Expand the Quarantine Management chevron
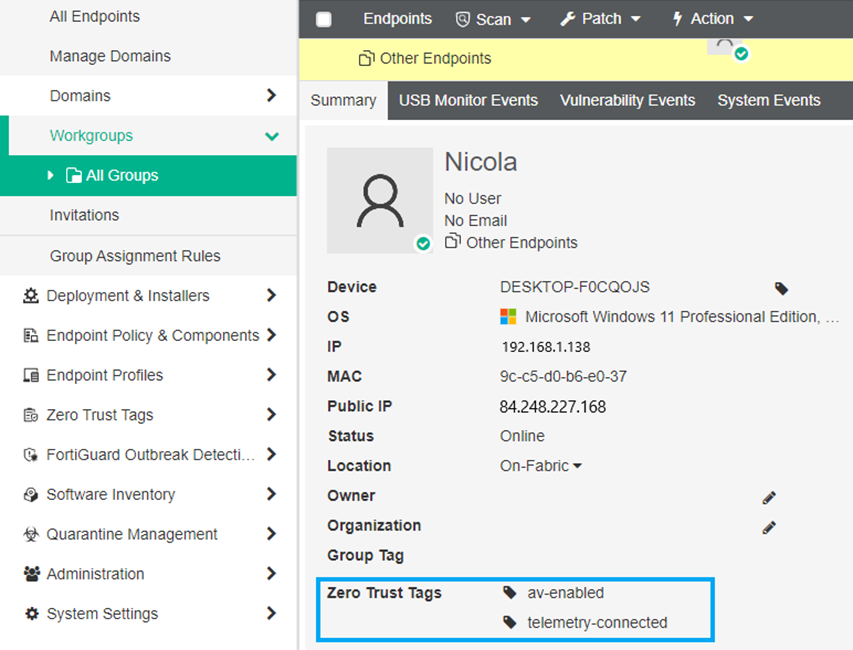This screenshot has width=853, height=650. [271, 534]
